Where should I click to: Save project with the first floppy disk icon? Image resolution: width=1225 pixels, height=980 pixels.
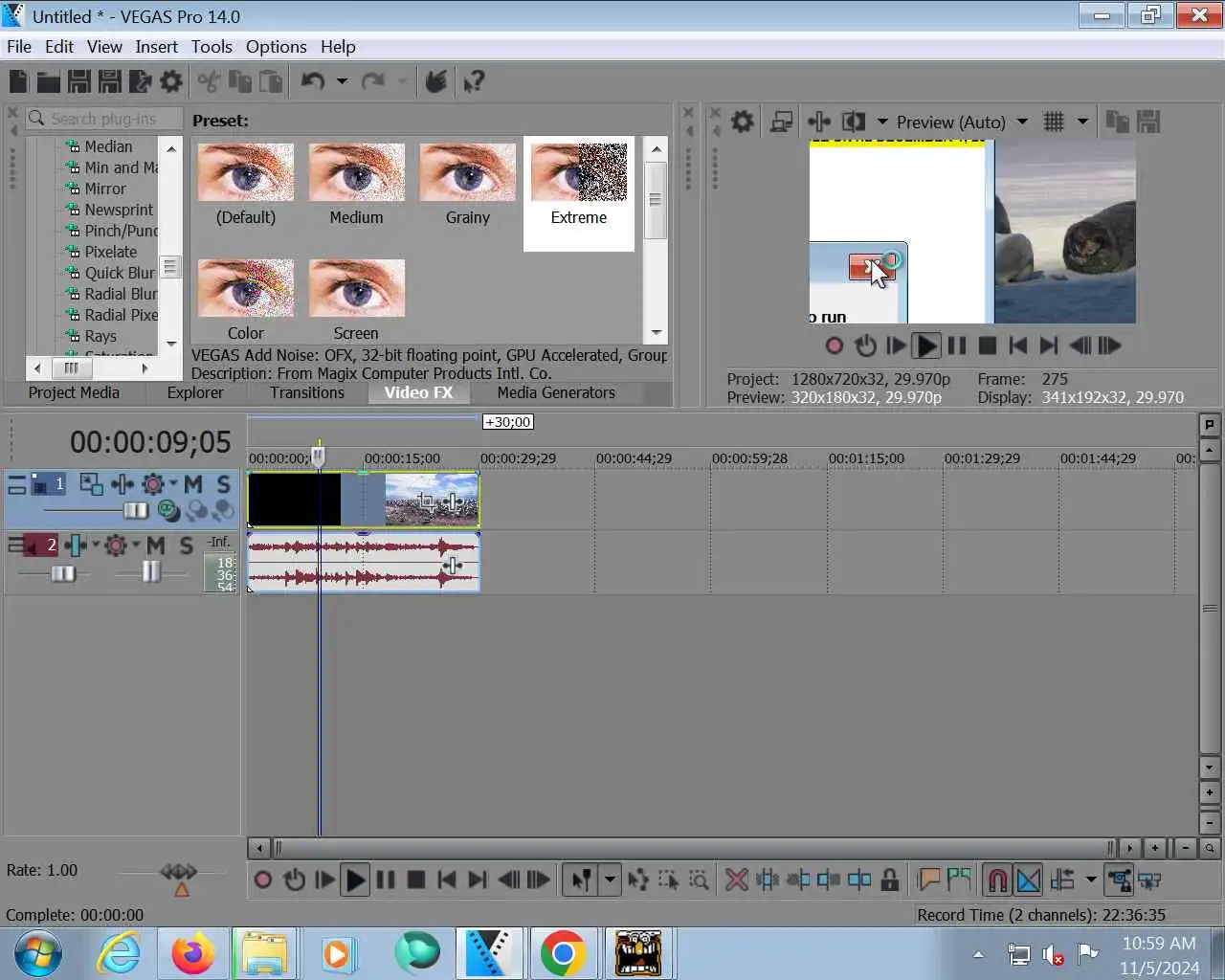[79, 82]
